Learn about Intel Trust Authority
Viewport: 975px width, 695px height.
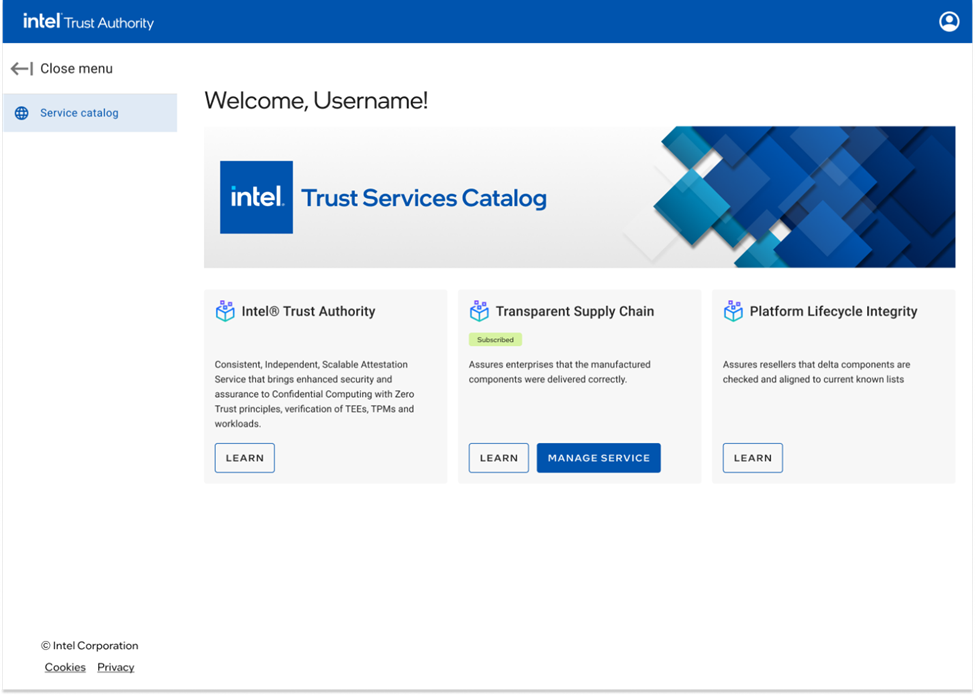(244, 458)
